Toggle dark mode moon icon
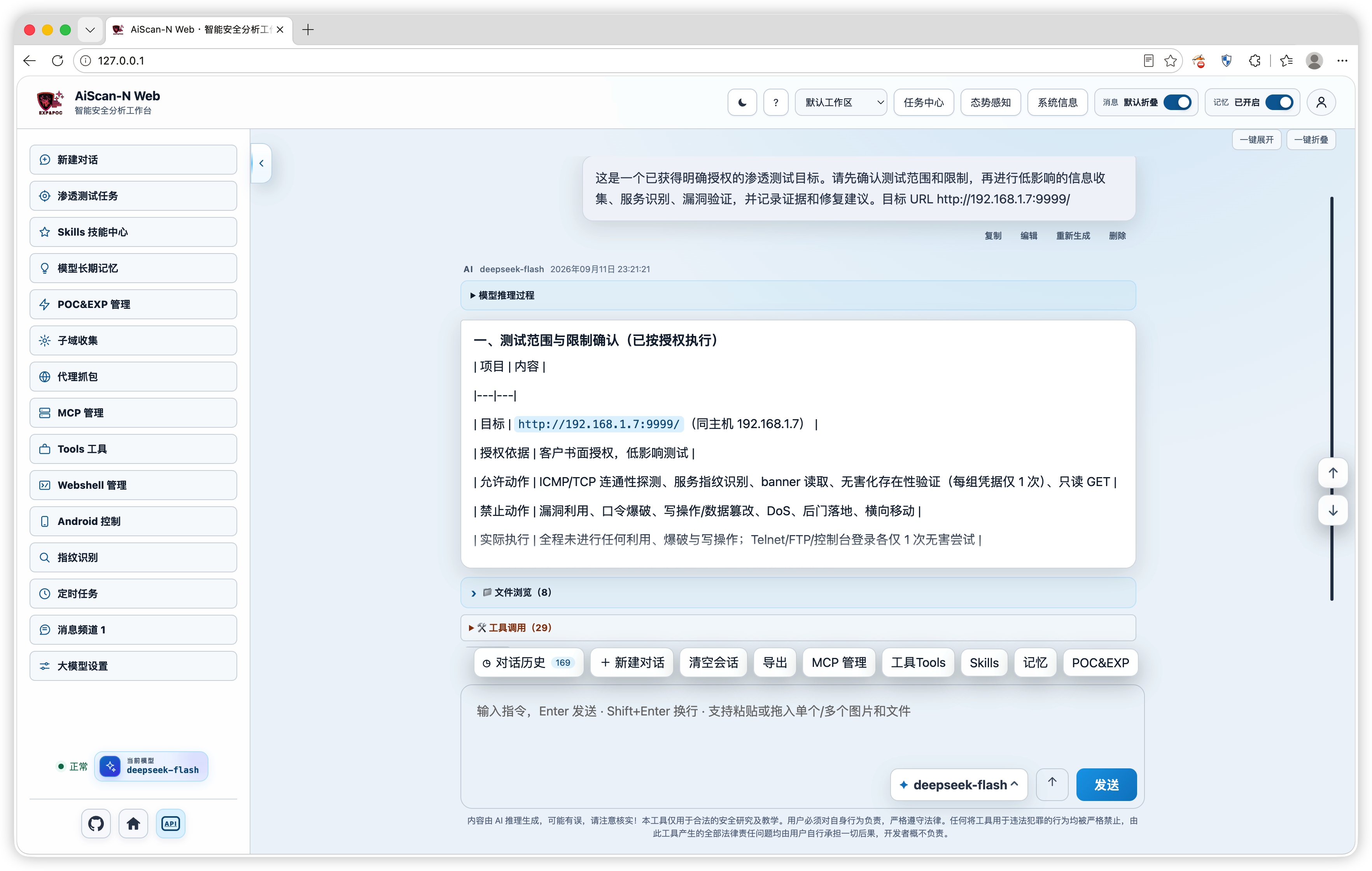This screenshot has height=871, width=1372. [742, 103]
